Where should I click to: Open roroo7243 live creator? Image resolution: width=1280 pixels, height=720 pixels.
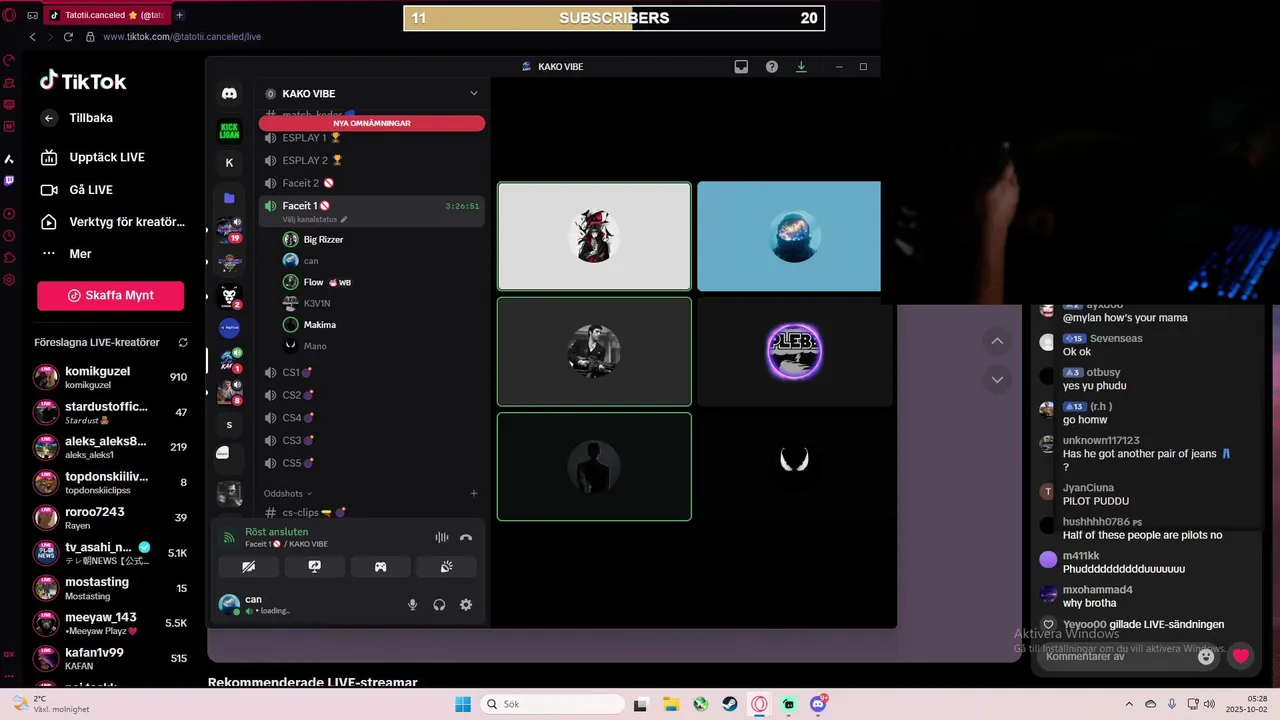tap(110, 517)
